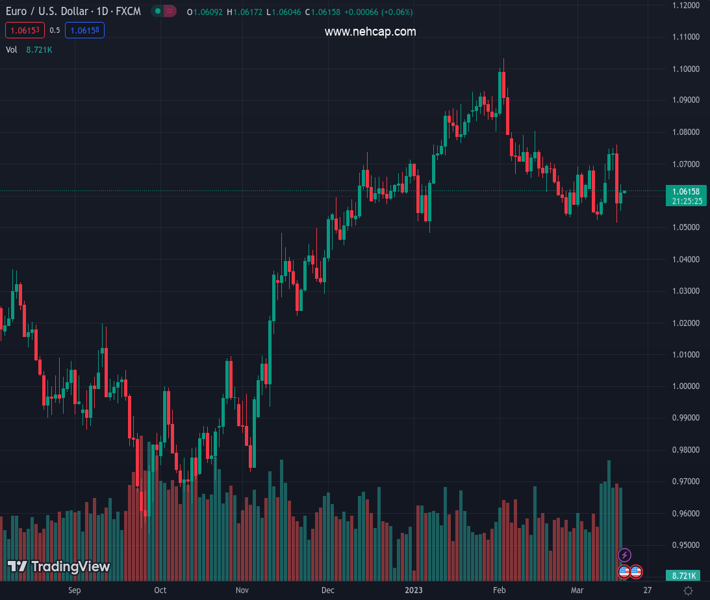
Task: Click the www.nehcap.com watermark text
Action: coord(370,32)
